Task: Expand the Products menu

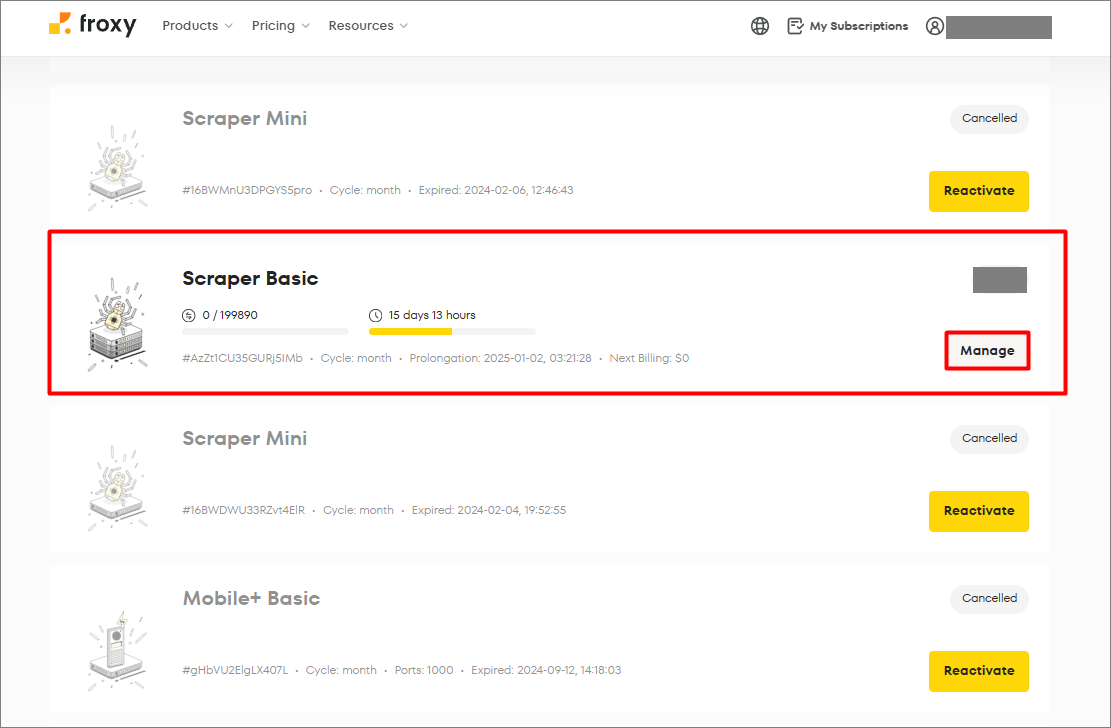Action: 197,26
